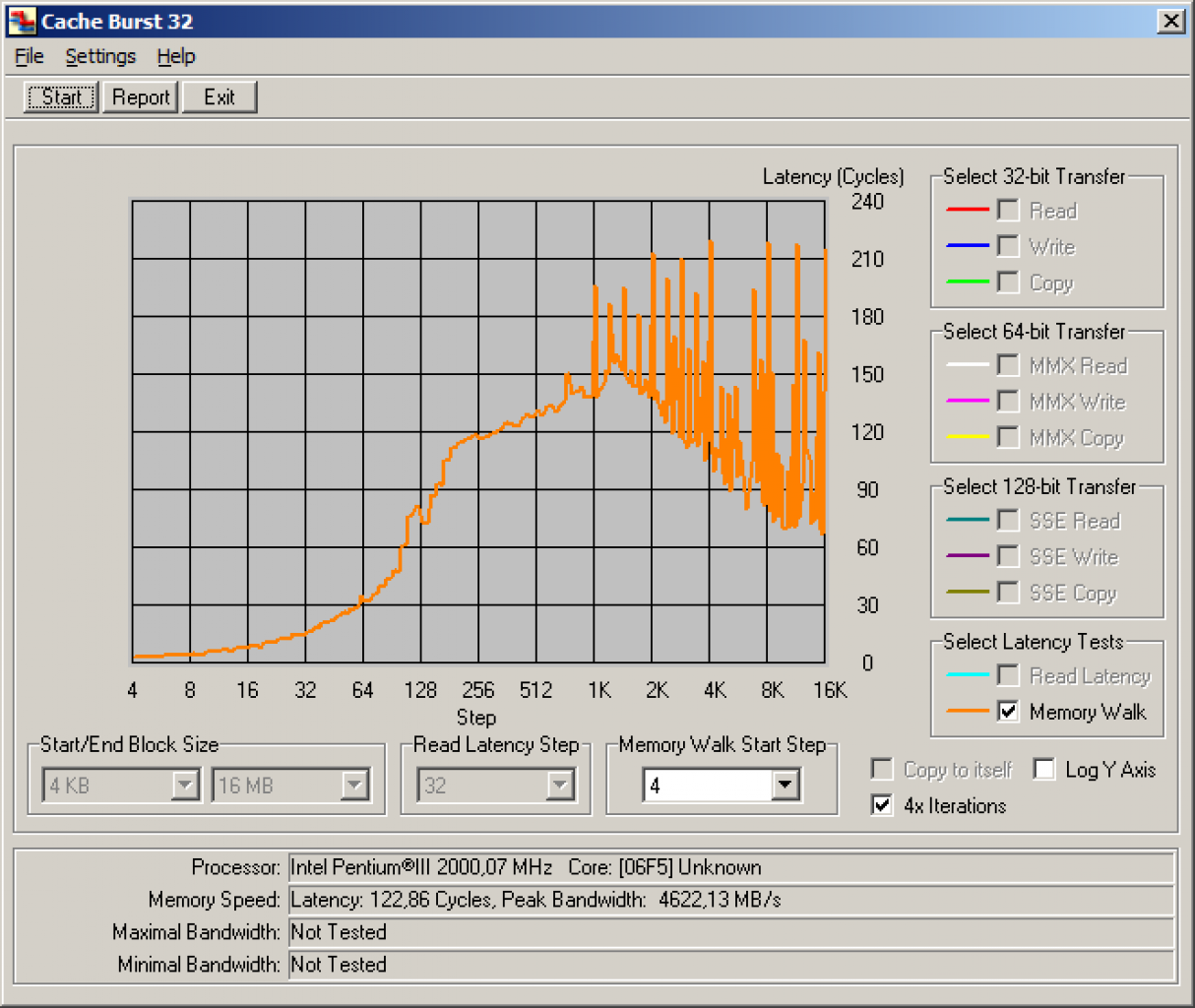
Task: Click the Start button
Action: coord(61,96)
